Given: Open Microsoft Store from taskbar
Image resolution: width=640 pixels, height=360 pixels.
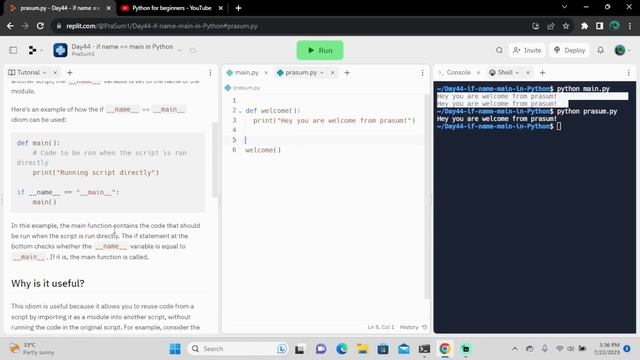Looking at the screenshot, I should [383, 349].
